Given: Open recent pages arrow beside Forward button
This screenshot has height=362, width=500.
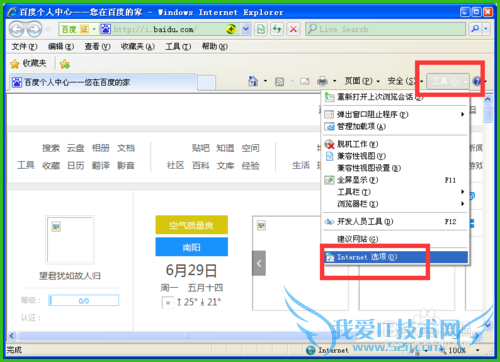Looking at the screenshot, I should (x=48, y=29).
